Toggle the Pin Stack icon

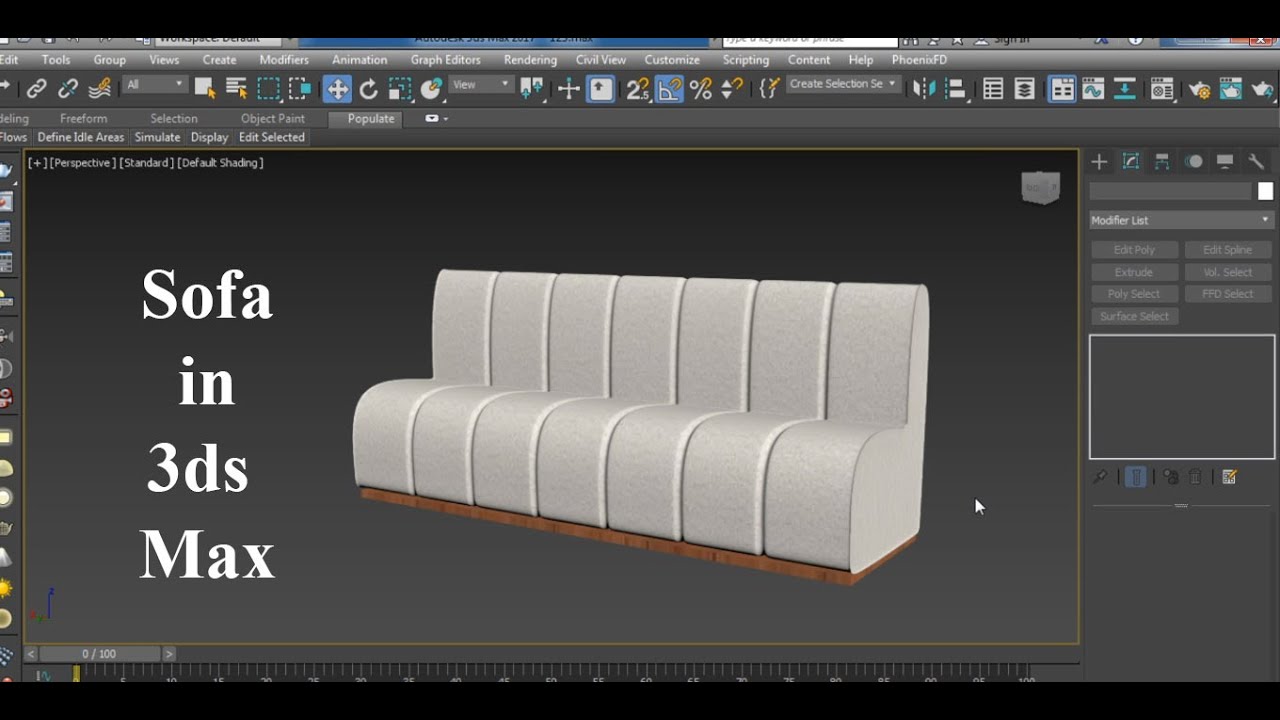(1099, 477)
